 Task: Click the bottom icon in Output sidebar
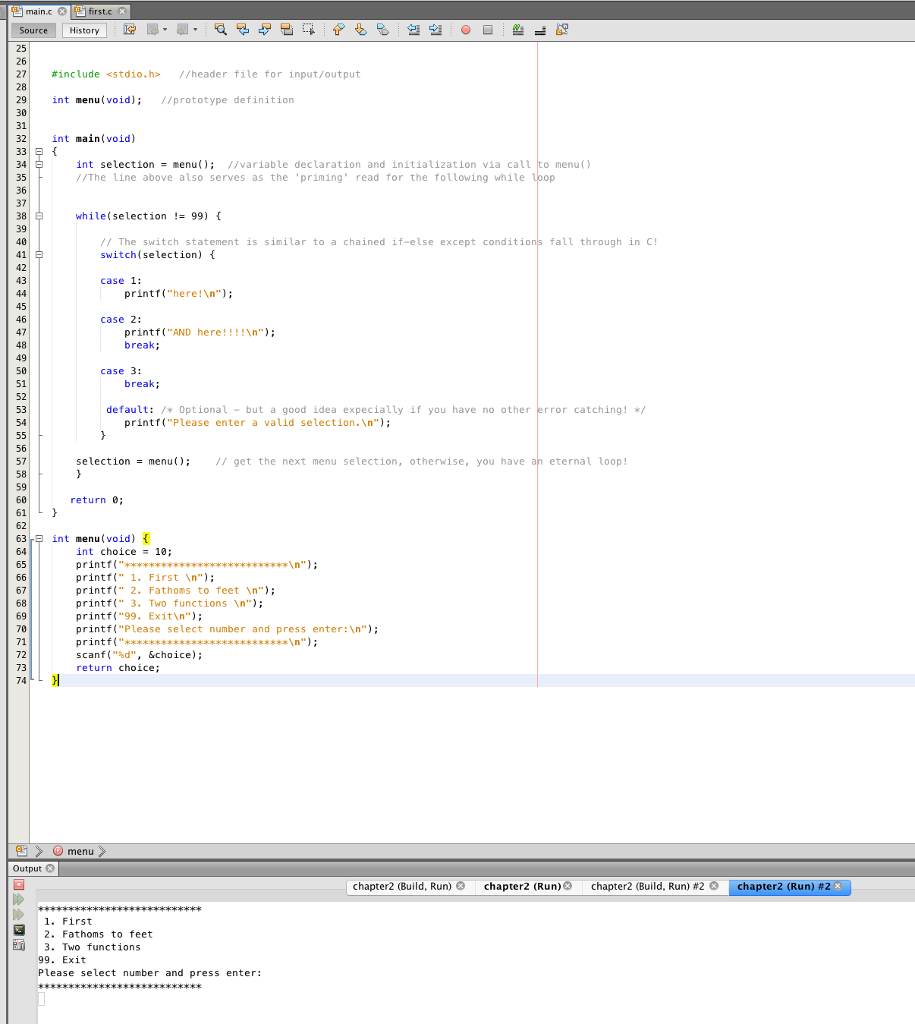click(19, 945)
